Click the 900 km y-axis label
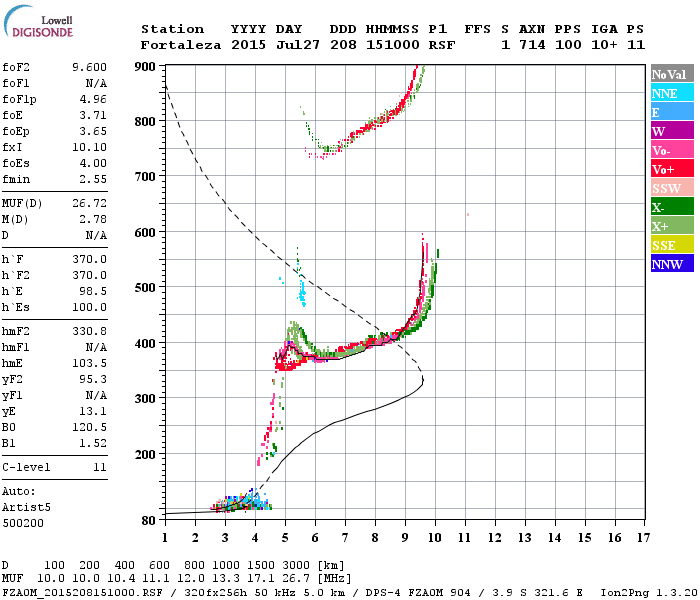 pos(145,67)
